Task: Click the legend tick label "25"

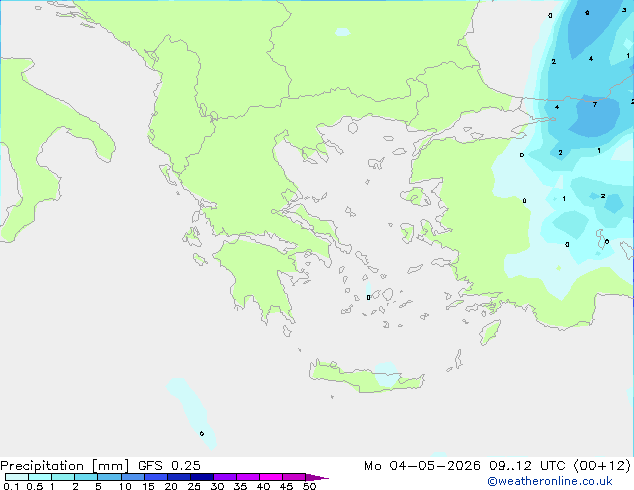Action: (194, 486)
